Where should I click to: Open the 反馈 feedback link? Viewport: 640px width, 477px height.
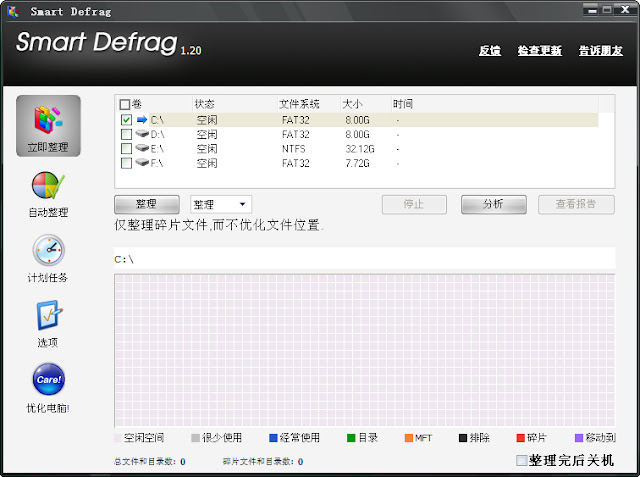[x=490, y=51]
